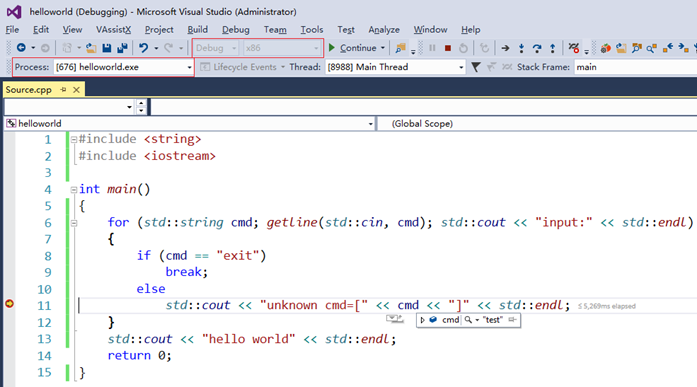This screenshot has width=697, height=387.
Task: Collapse the for loop block
Action: (74, 223)
